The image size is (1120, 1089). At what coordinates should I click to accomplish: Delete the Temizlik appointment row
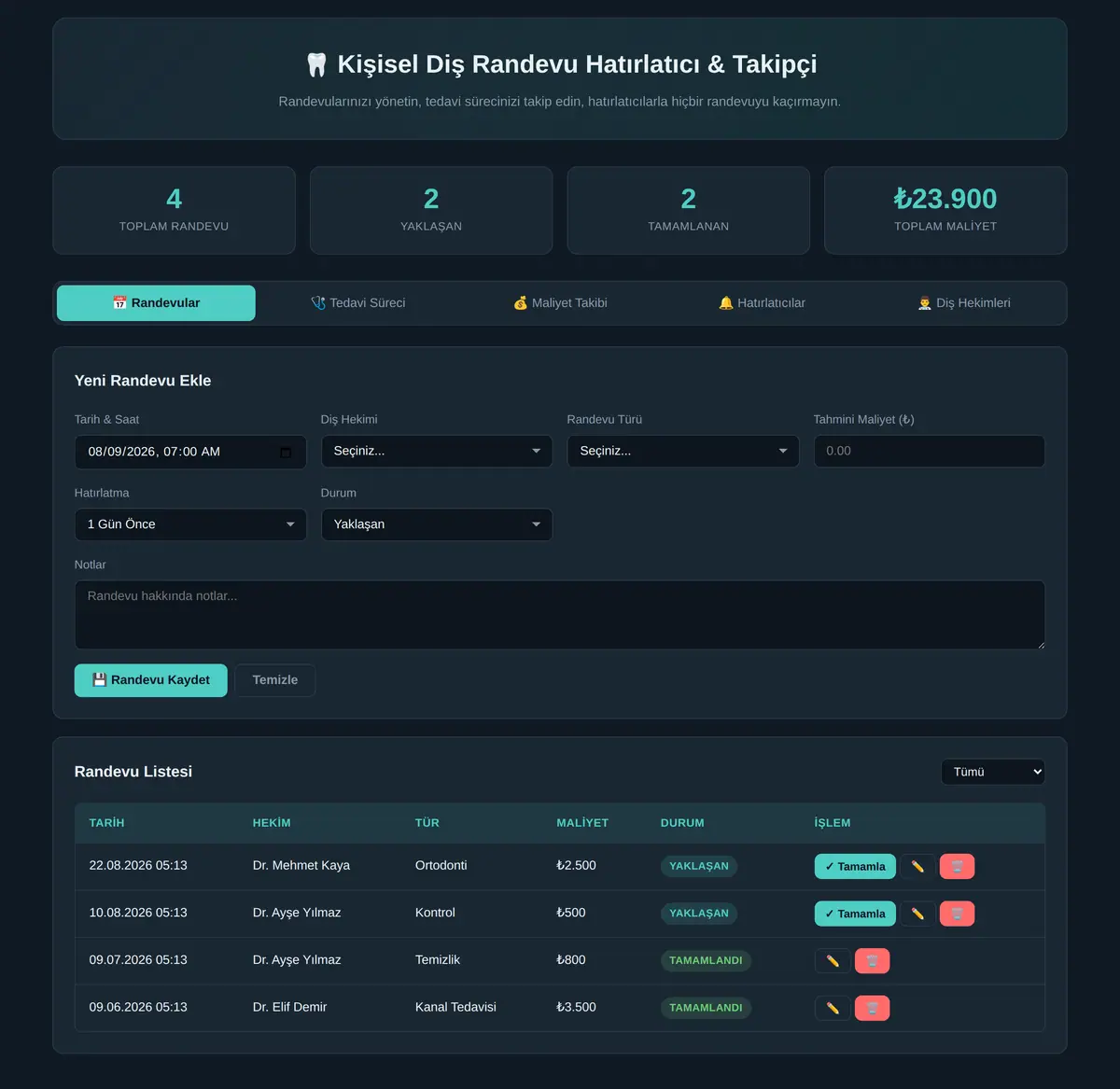coord(872,961)
